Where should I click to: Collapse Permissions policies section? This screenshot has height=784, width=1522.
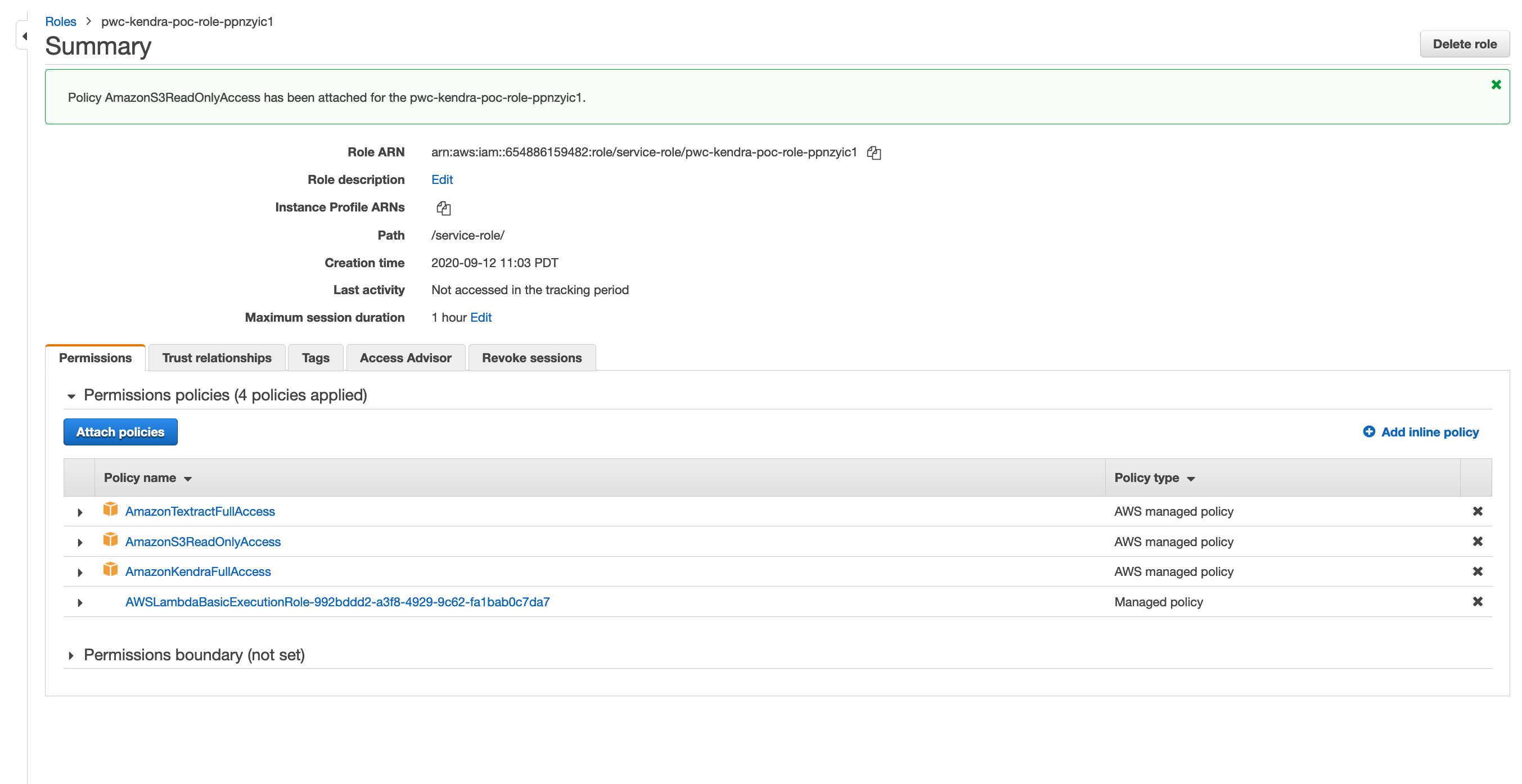(71, 396)
